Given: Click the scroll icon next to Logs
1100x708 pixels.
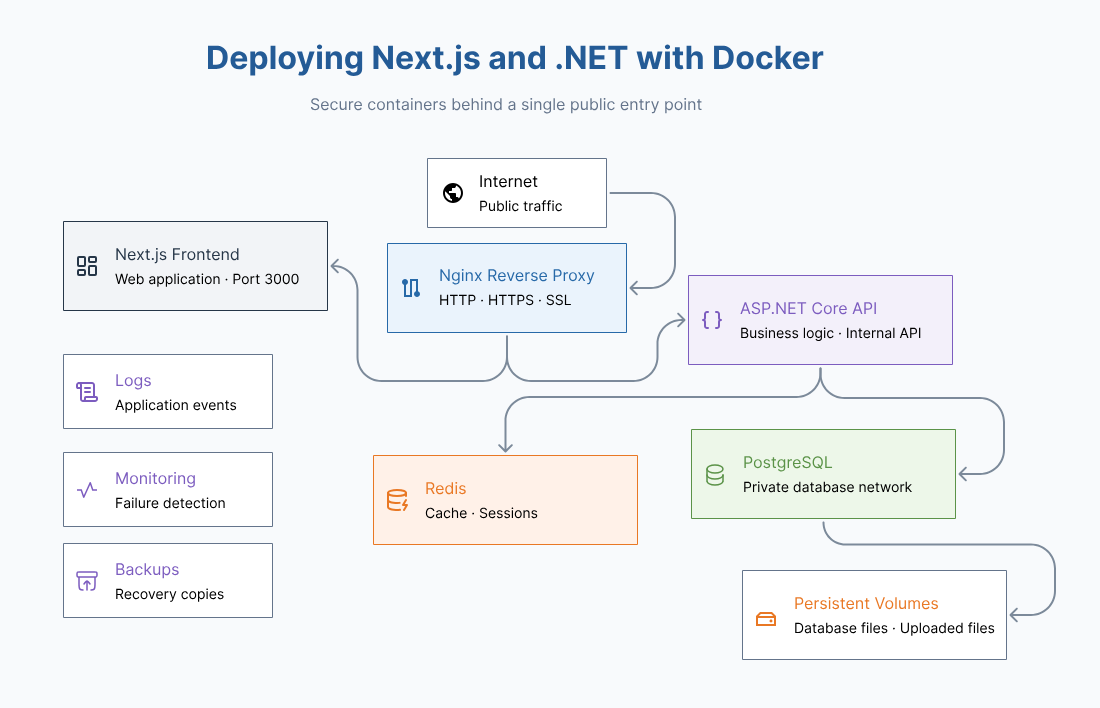Looking at the screenshot, I should click(87, 392).
